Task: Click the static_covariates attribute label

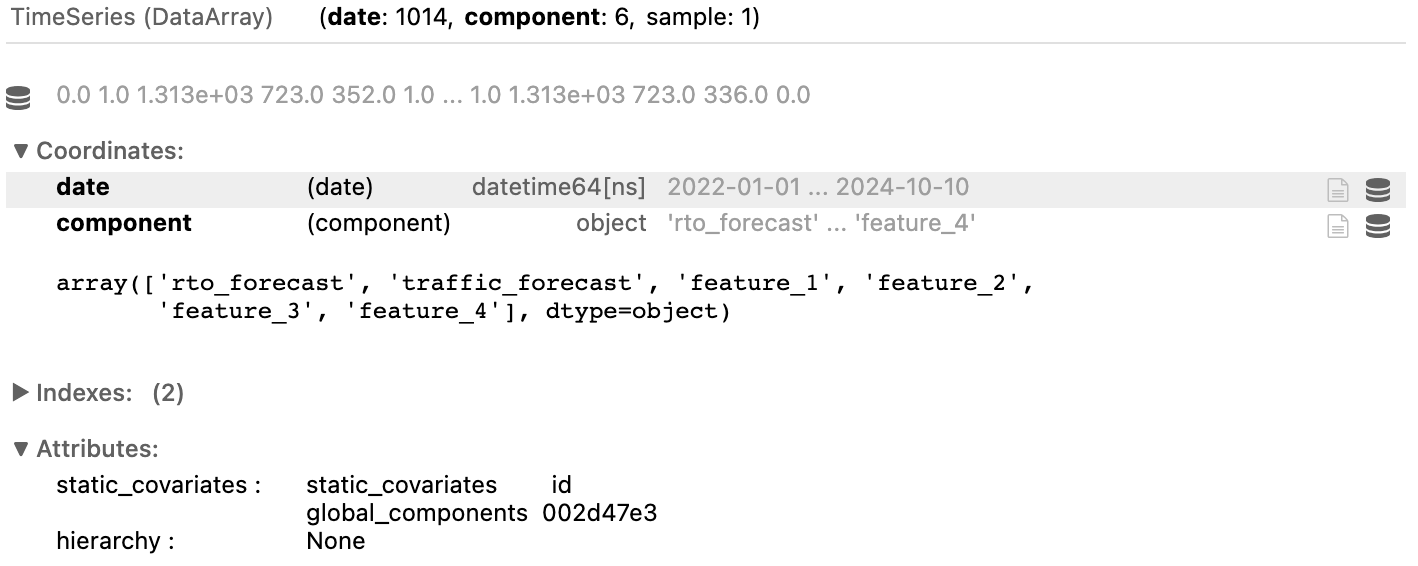Action: tap(158, 485)
